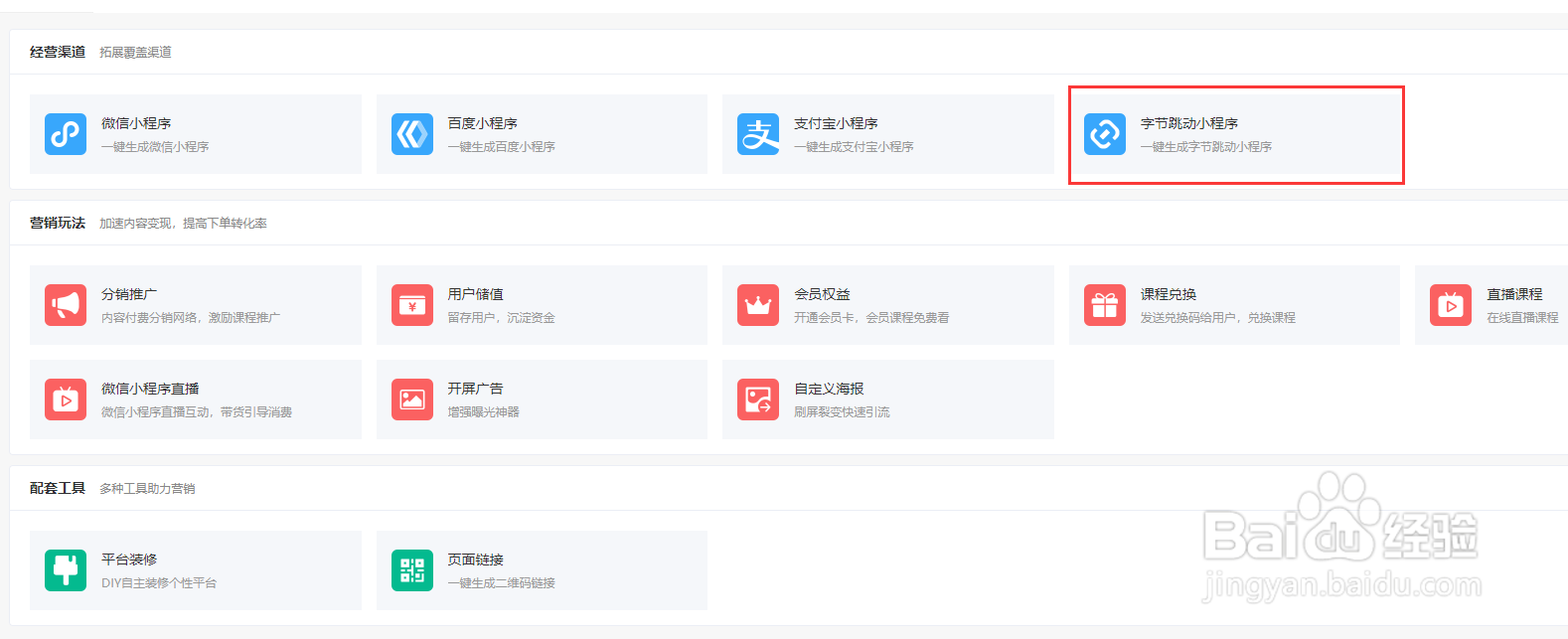
Task: Click text 微信小程序直播互动，带货引导消费
Action: (x=197, y=412)
